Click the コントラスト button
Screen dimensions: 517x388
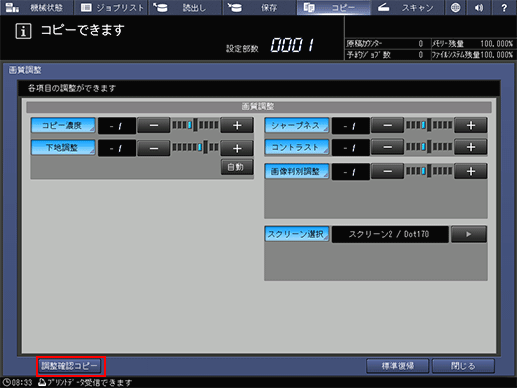[297, 147]
